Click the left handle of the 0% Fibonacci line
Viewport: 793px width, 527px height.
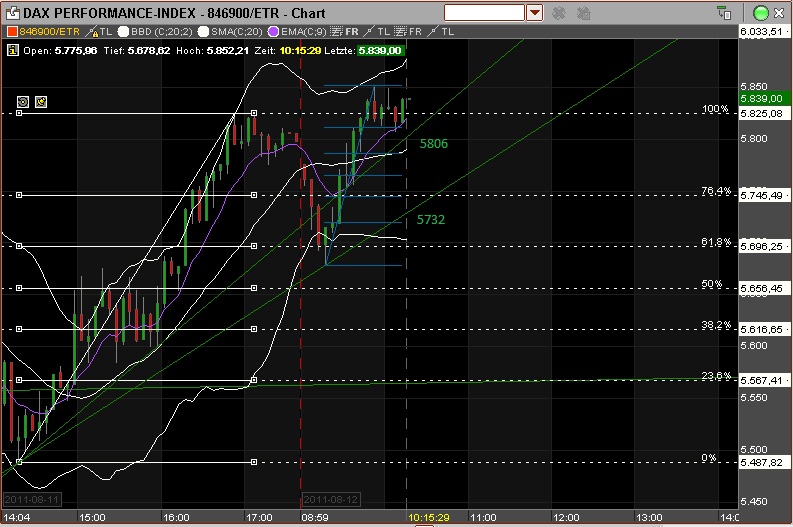(19, 462)
